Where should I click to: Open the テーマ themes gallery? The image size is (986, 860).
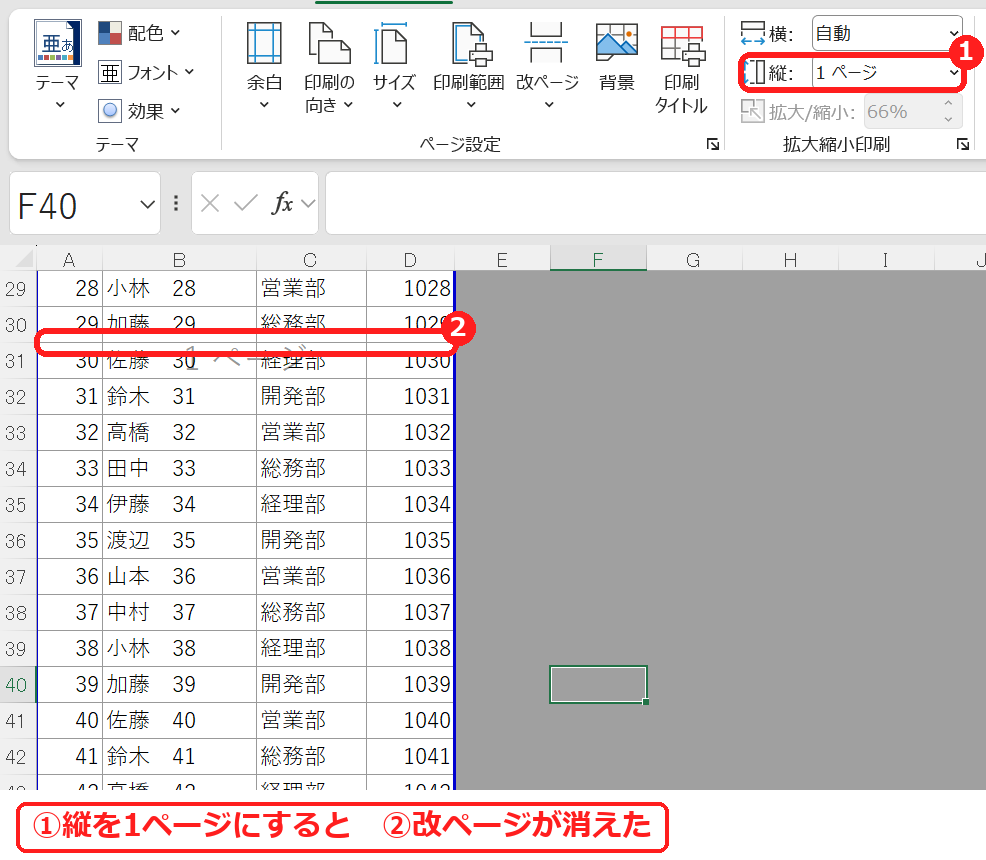point(57,65)
